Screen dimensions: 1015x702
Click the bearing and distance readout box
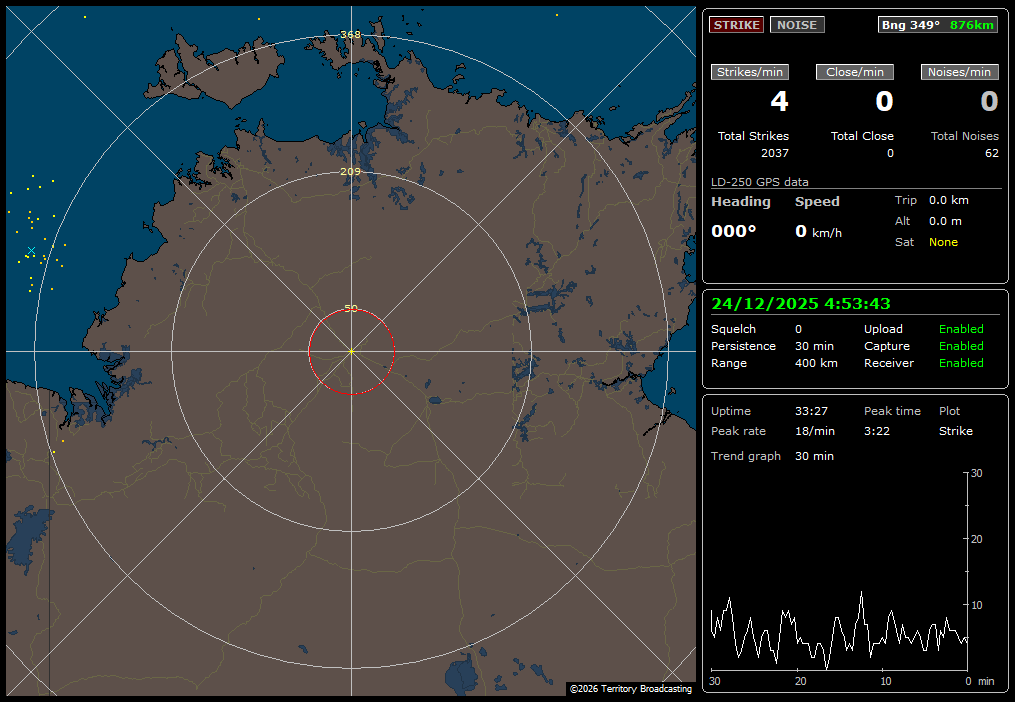[938, 25]
